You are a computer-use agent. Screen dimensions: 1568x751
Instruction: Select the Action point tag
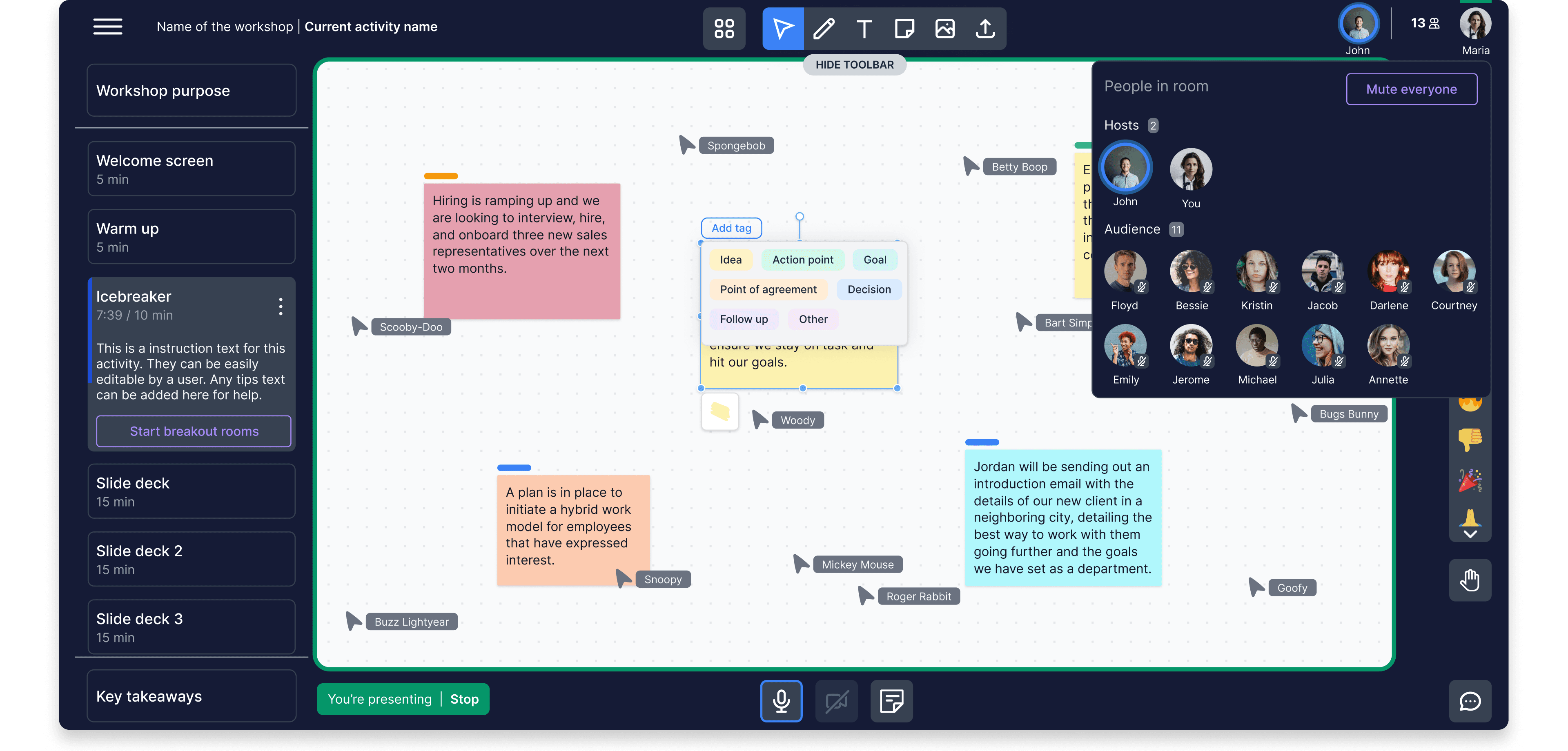[x=802, y=260]
